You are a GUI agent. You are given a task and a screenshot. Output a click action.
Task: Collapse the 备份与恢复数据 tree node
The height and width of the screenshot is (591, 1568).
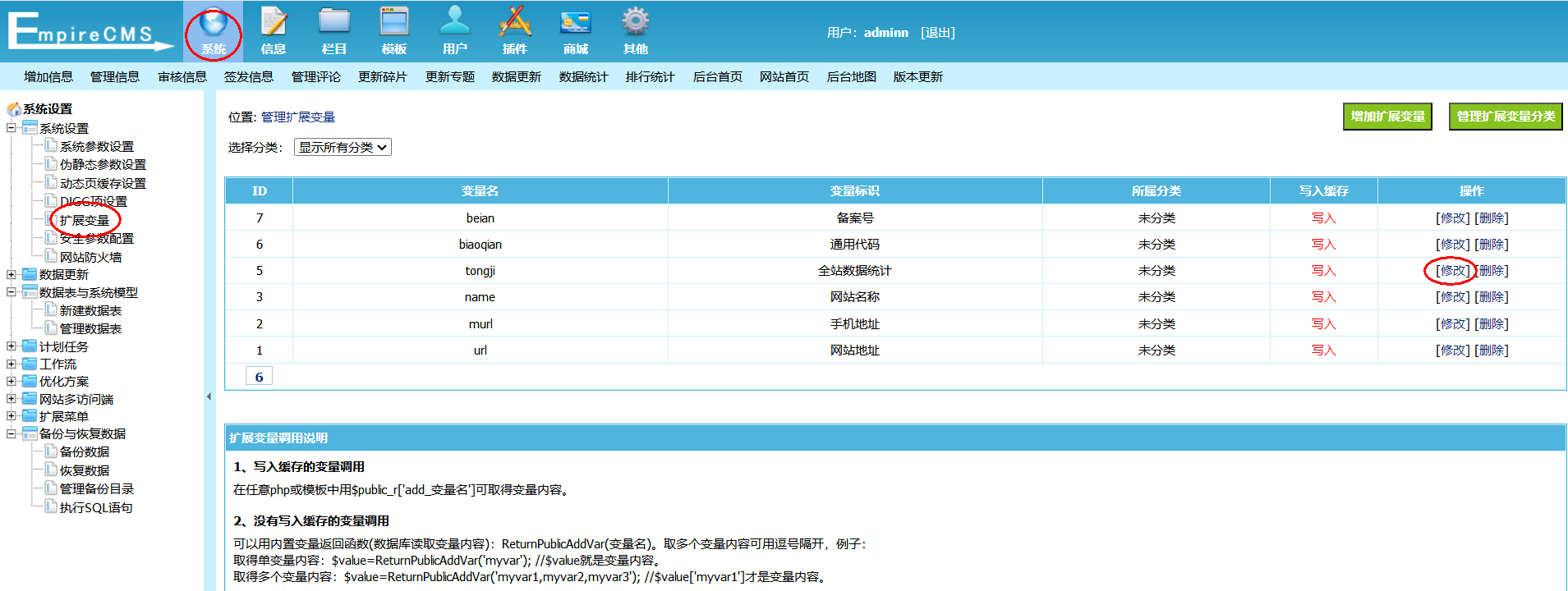[11, 433]
